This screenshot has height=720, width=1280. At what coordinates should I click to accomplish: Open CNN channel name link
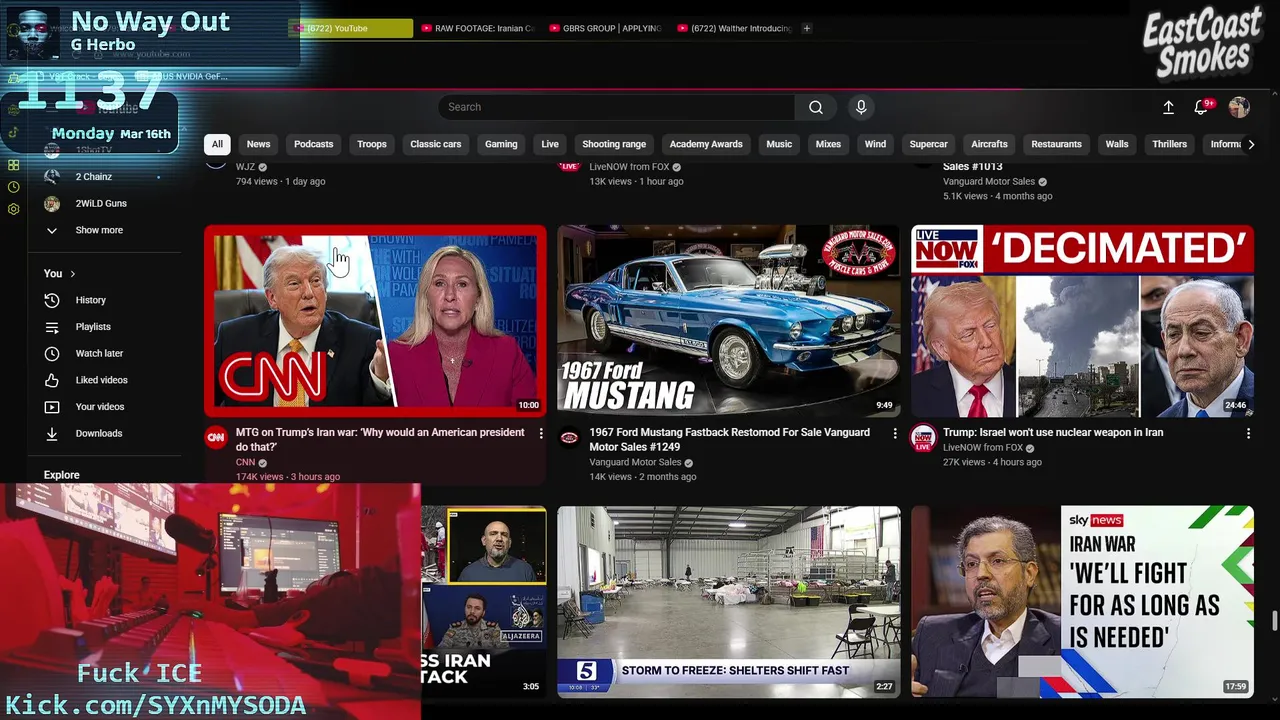click(245, 463)
